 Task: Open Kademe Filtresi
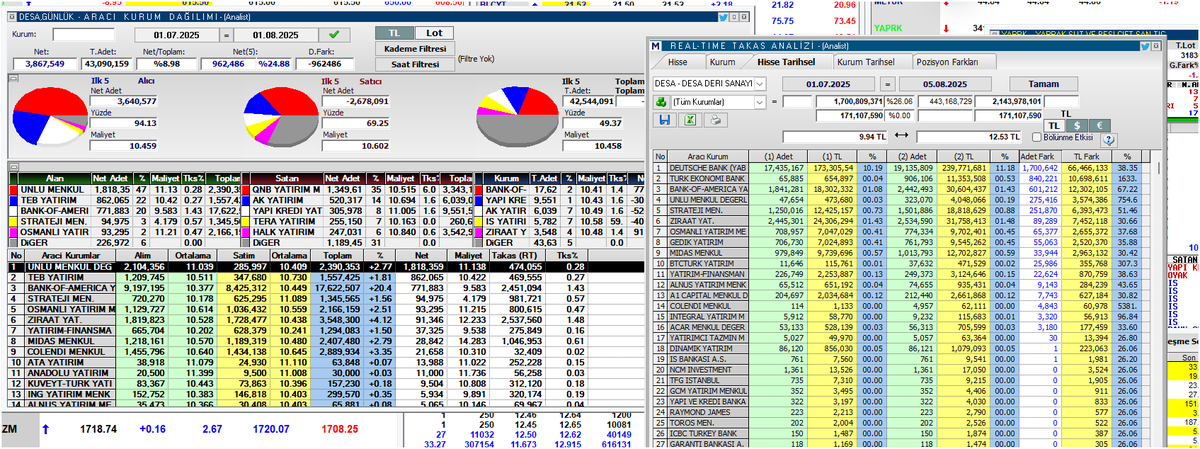click(x=414, y=48)
